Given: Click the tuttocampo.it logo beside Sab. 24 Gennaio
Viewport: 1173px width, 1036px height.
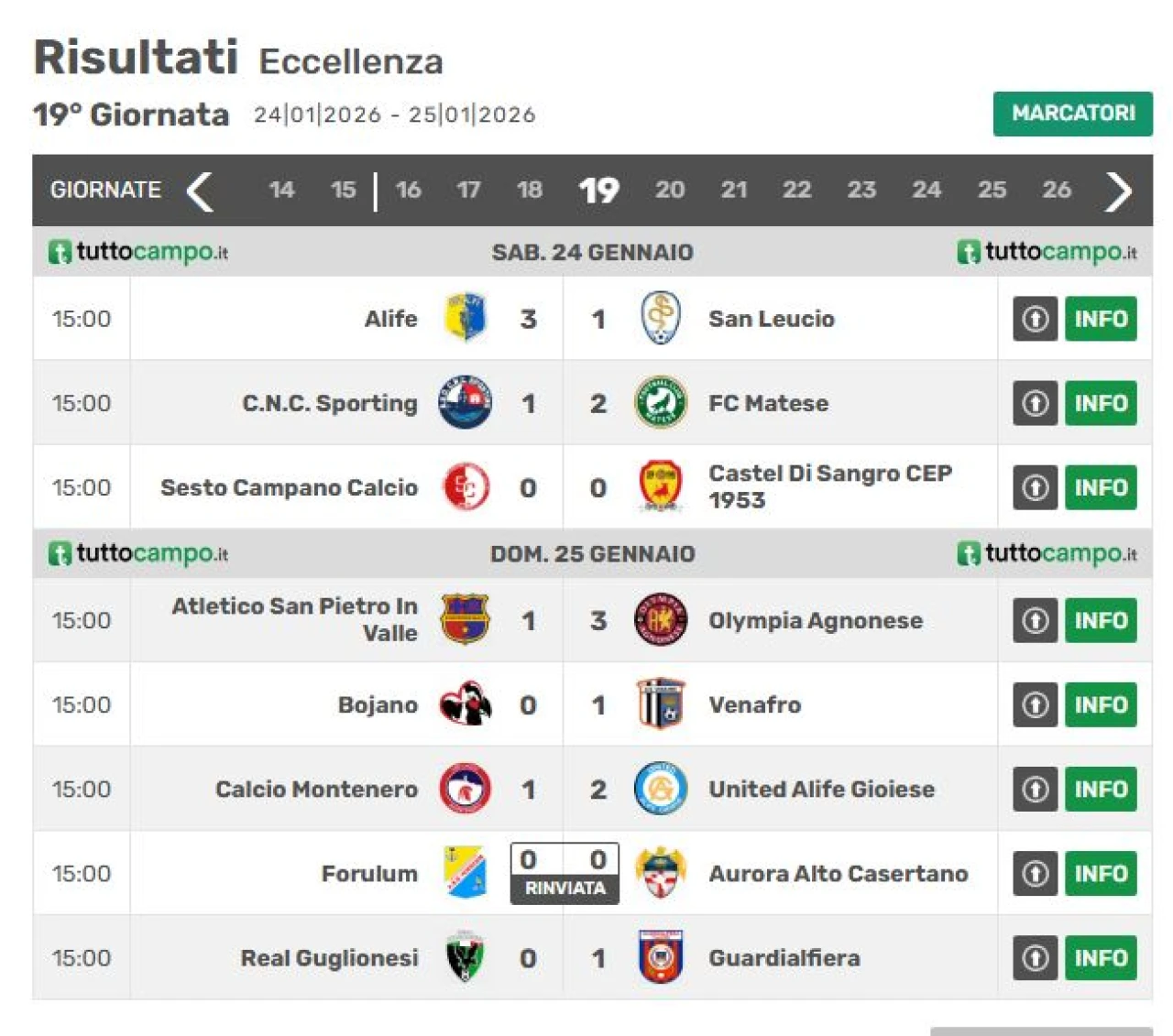Looking at the screenshot, I should coord(137,252).
